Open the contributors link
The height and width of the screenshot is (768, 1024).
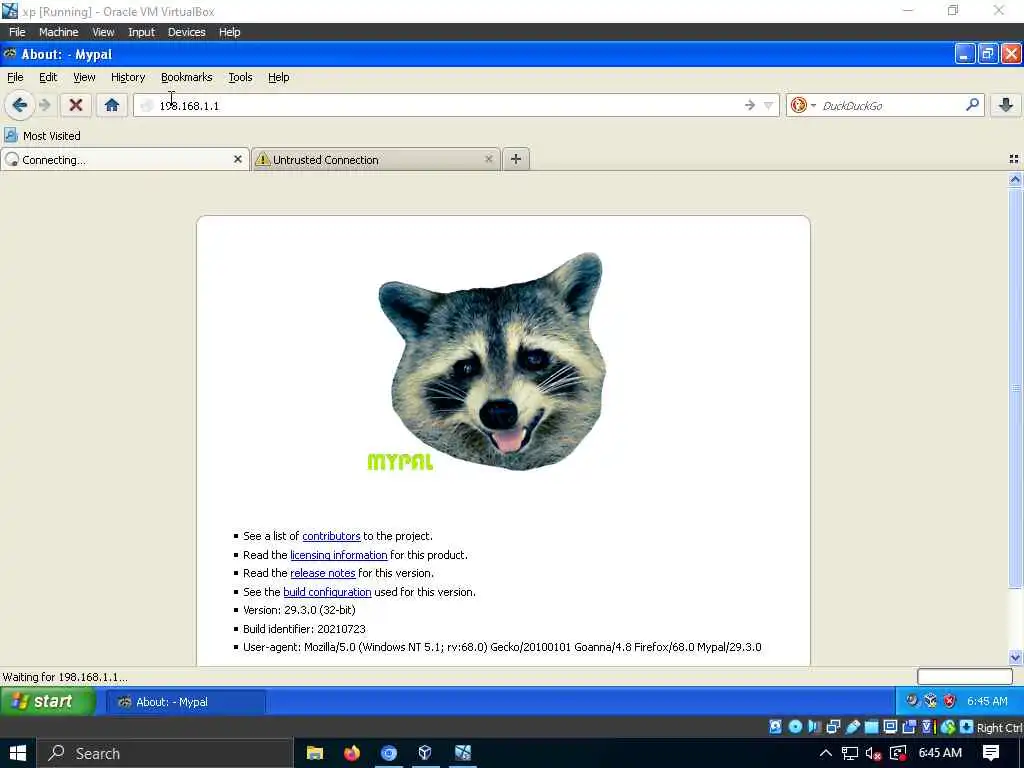[x=331, y=536]
